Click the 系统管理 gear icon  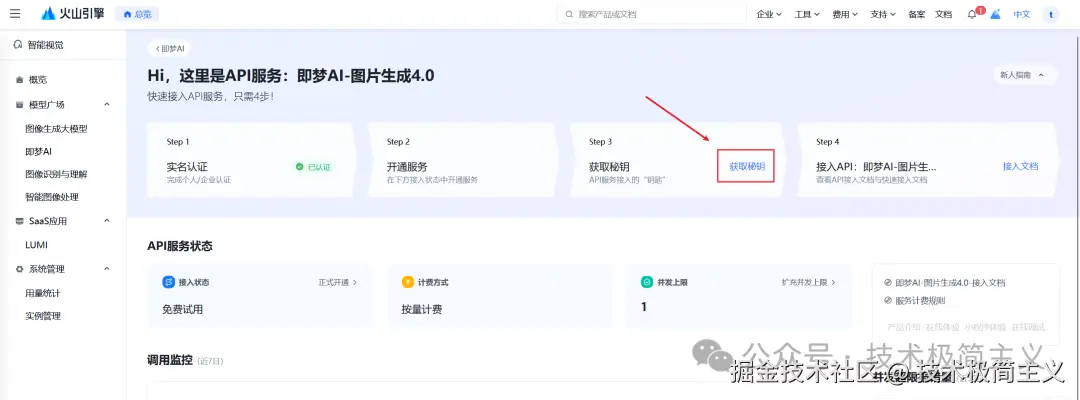click(x=19, y=269)
